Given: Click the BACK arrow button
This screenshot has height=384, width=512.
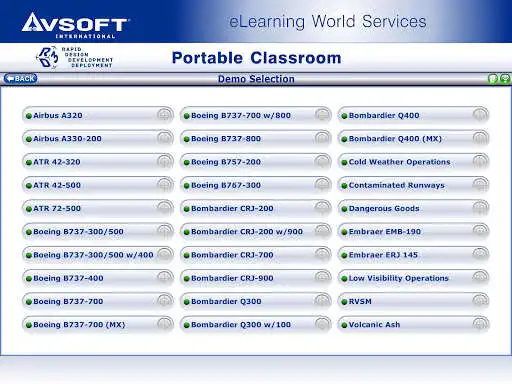Looking at the screenshot, I should click(20, 79).
